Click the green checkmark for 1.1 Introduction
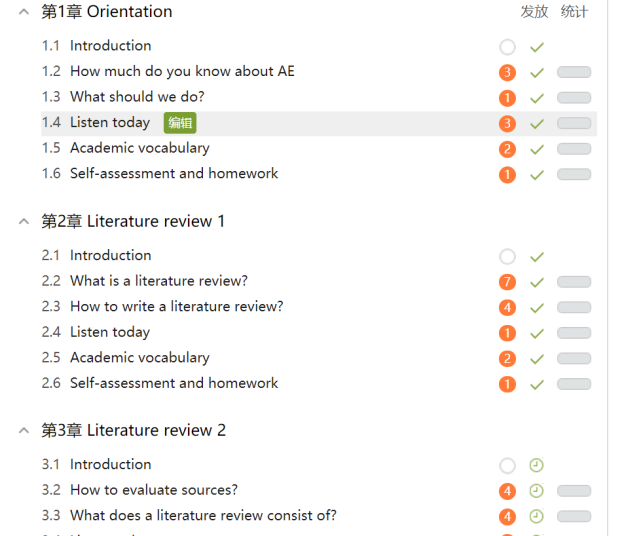Viewport: 624px width, 536px height. 537,47
